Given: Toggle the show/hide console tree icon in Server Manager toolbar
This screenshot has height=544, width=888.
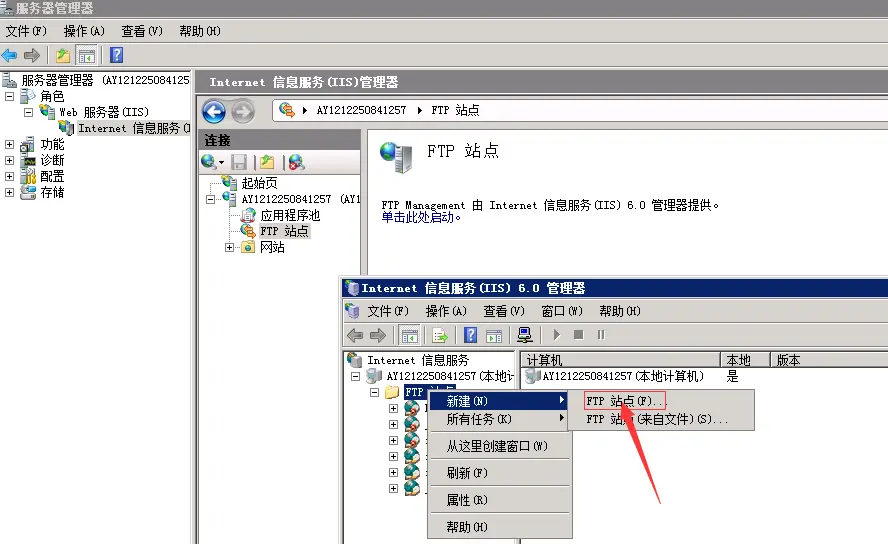Looking at the screenshot, I should [87, 55].
